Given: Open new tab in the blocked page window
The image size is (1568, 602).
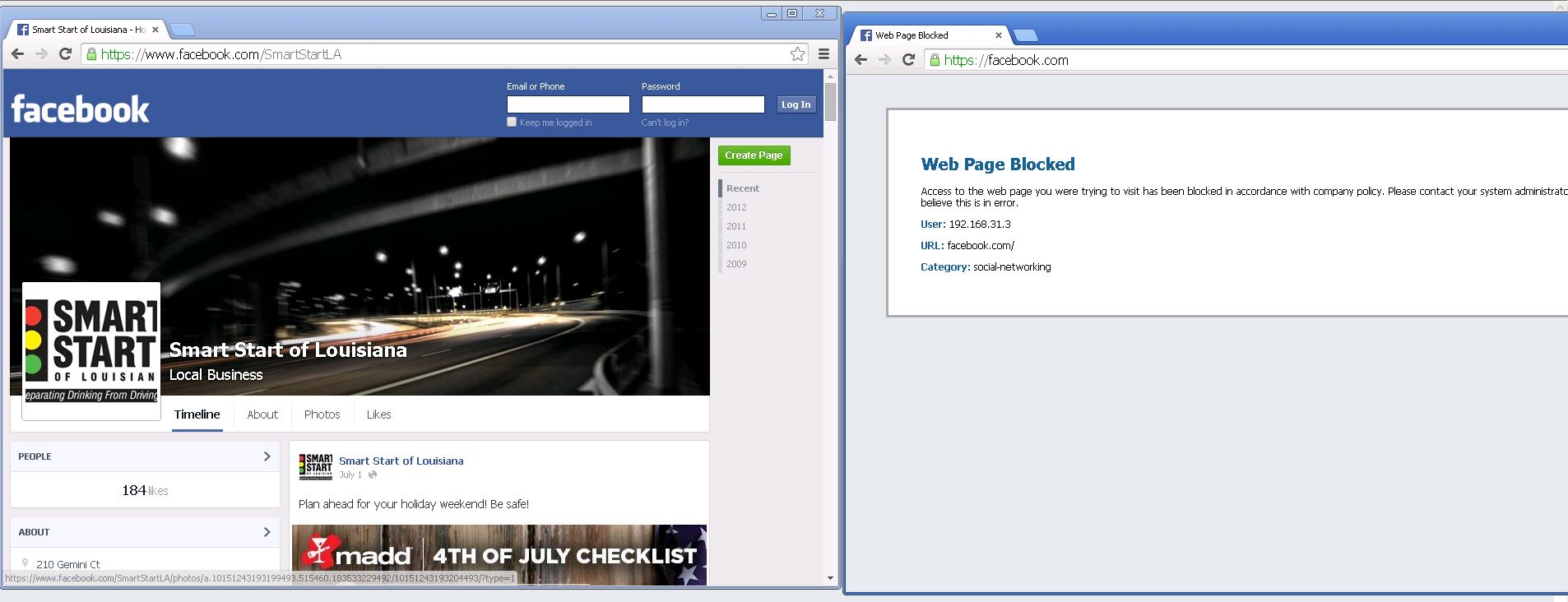Looking at the screenshot, I should pos(1025,35).
